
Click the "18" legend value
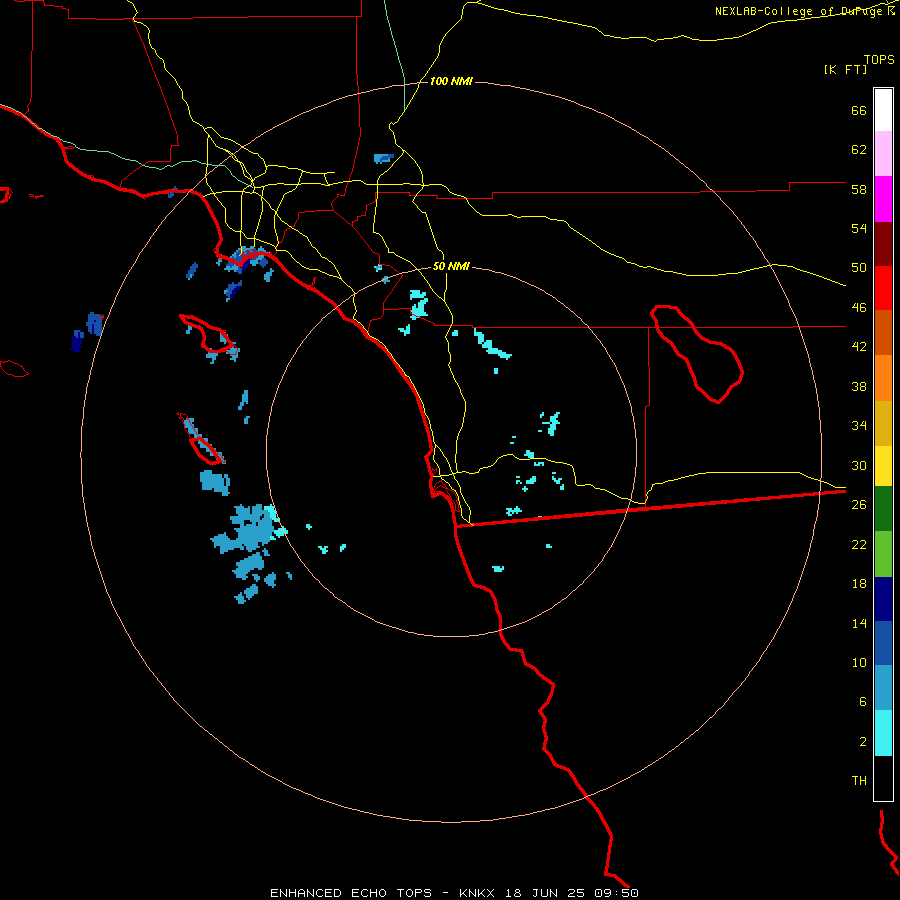pos(859,584)
